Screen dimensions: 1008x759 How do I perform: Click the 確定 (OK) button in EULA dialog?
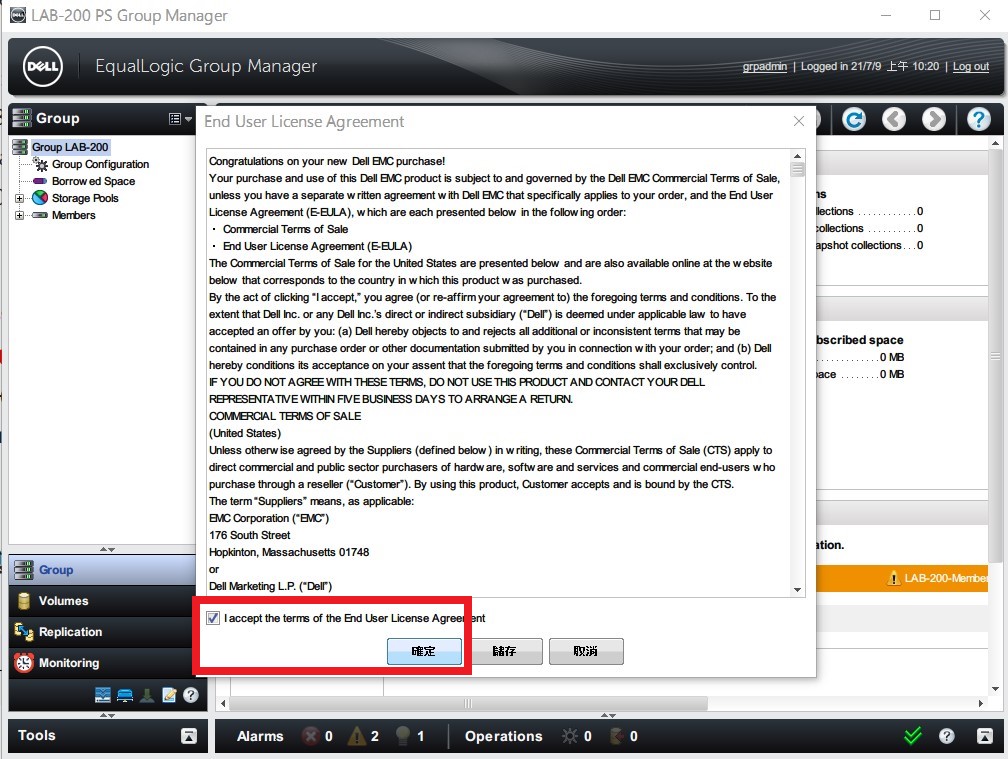coord(424,651)
